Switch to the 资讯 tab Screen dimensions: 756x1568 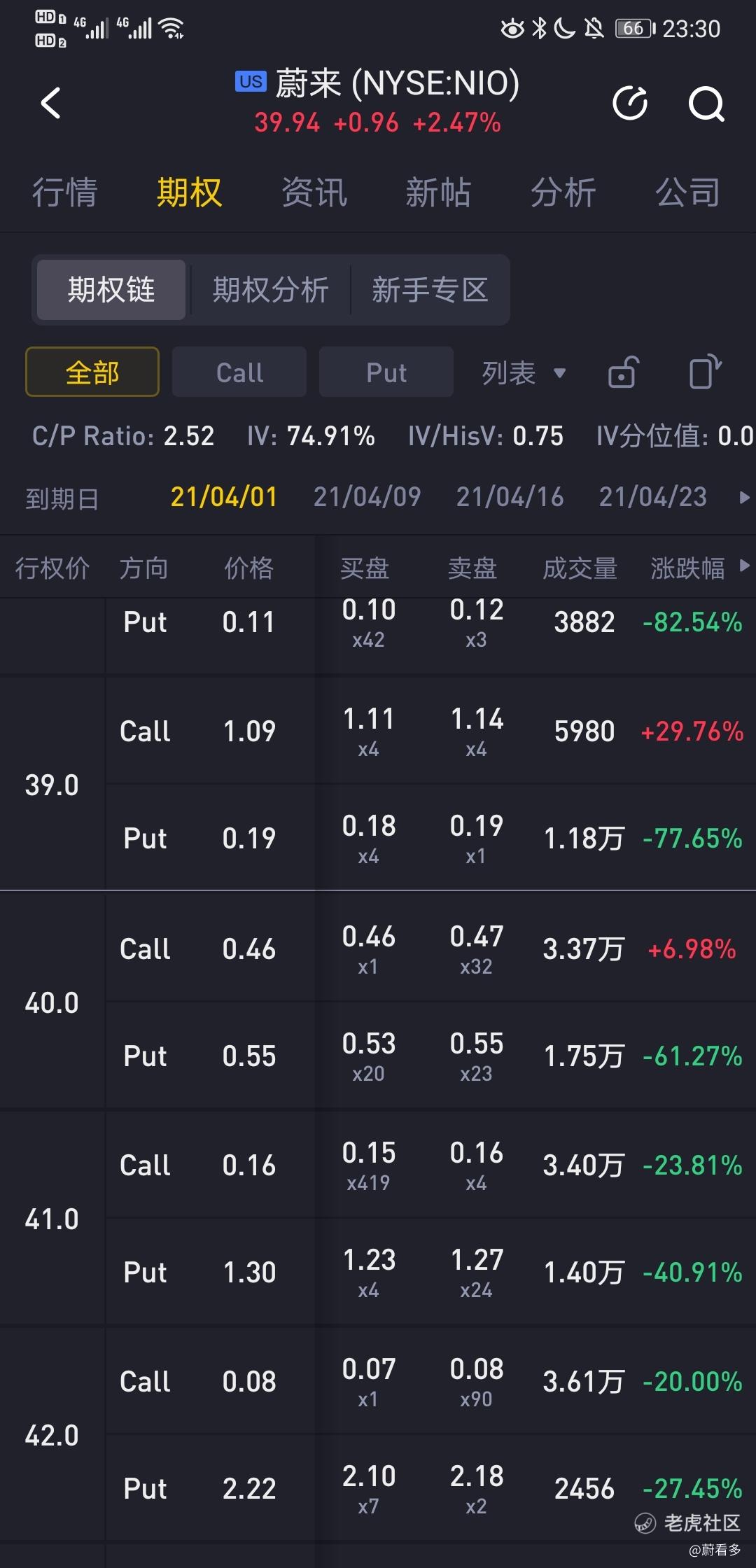coord(314,192)
